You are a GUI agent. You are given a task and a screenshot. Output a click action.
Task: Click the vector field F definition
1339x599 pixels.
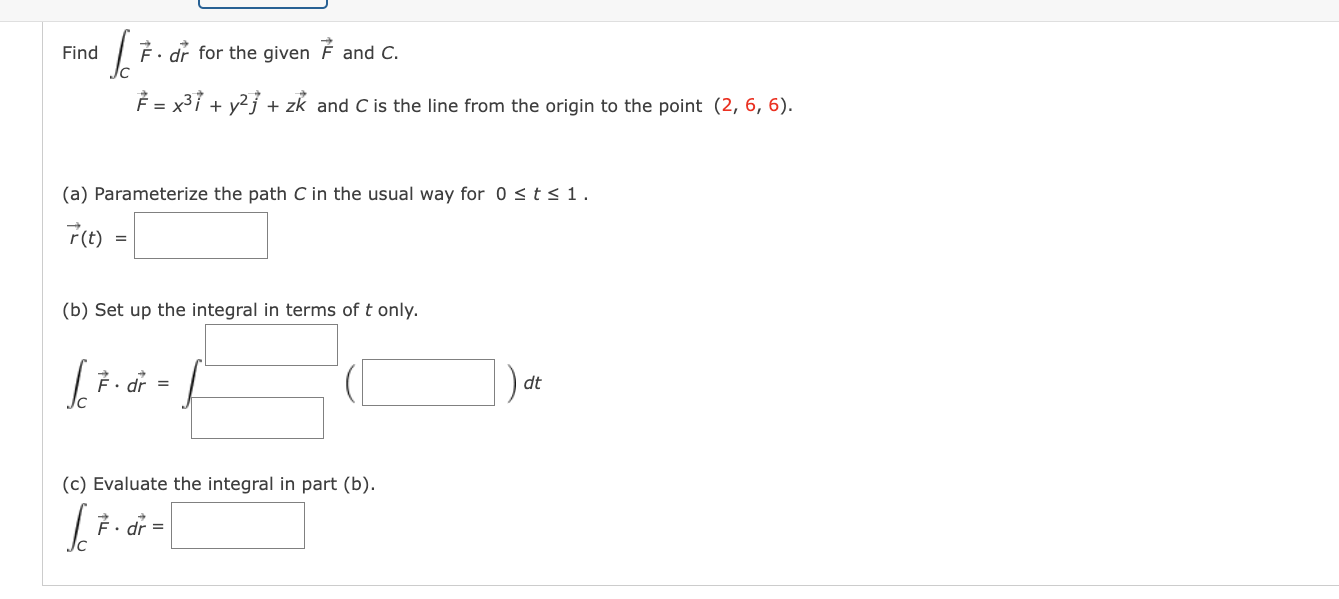pos(220,103)
